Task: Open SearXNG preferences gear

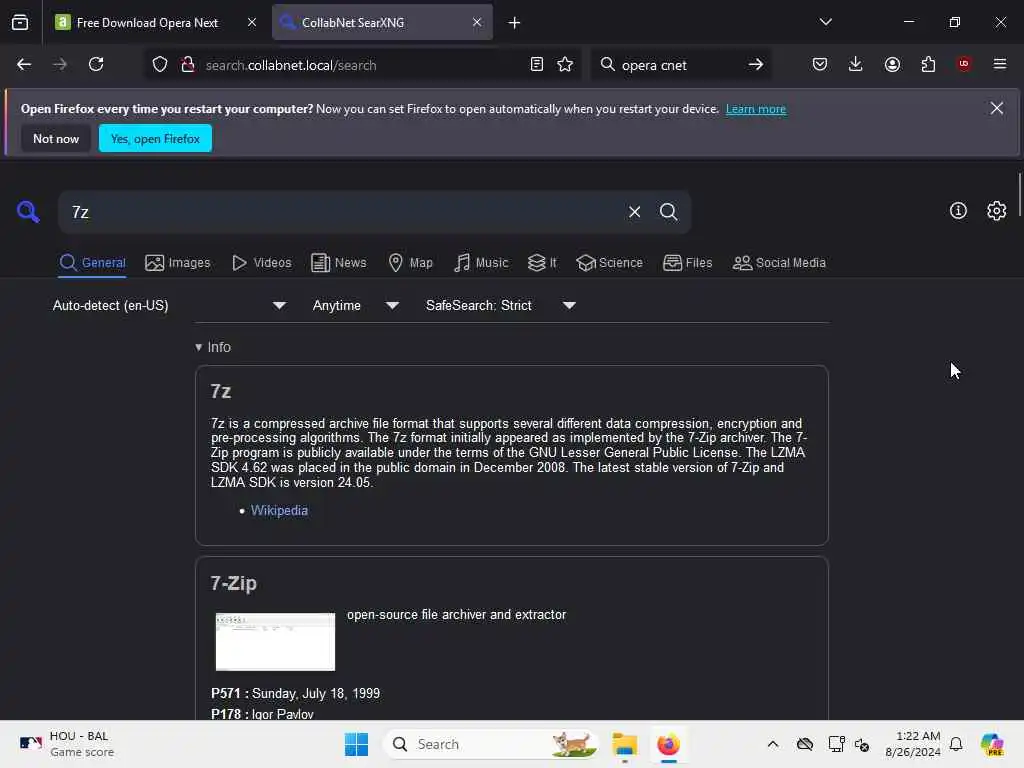Action: point(997,211)
